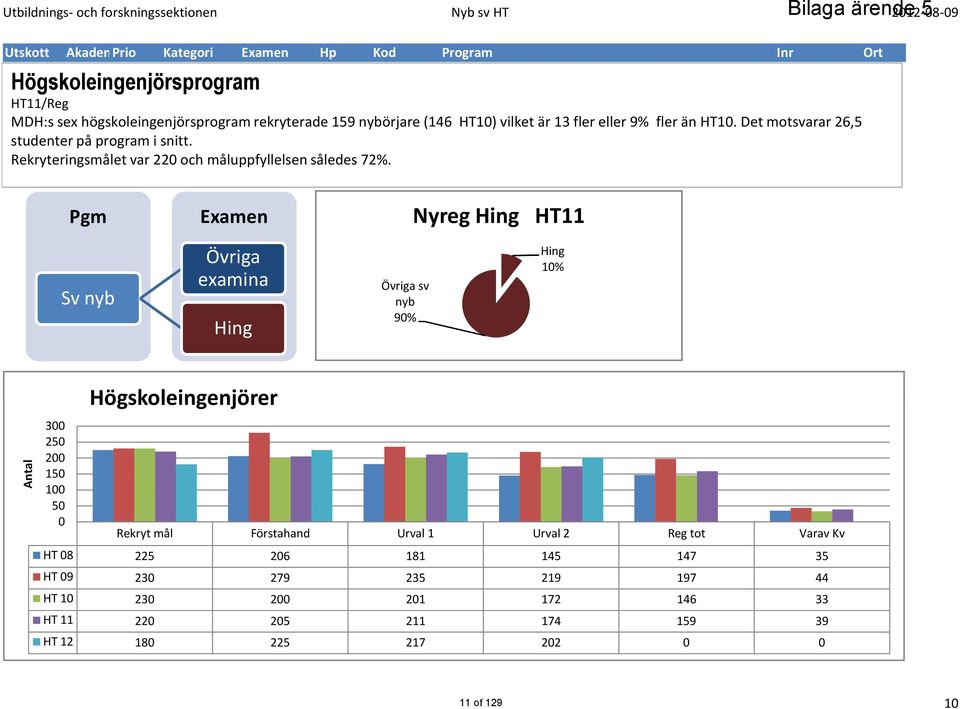The image size is (960, 709).
Task: Click the Nyreg Hing HT11 chart title
Action: 498,216
